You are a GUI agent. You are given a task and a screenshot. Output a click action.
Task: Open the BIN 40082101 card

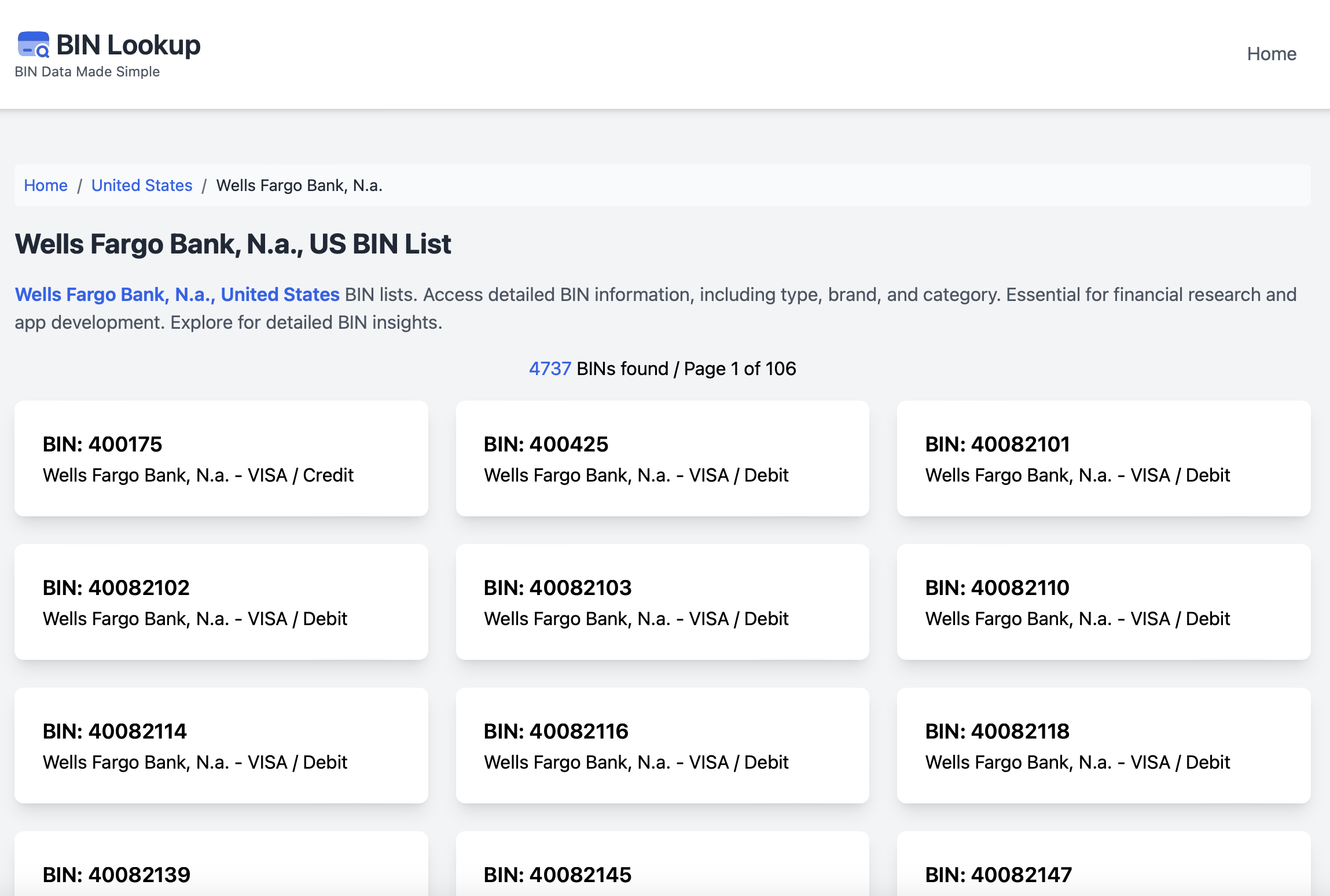pyautogui.click(x=1104, y=458)
